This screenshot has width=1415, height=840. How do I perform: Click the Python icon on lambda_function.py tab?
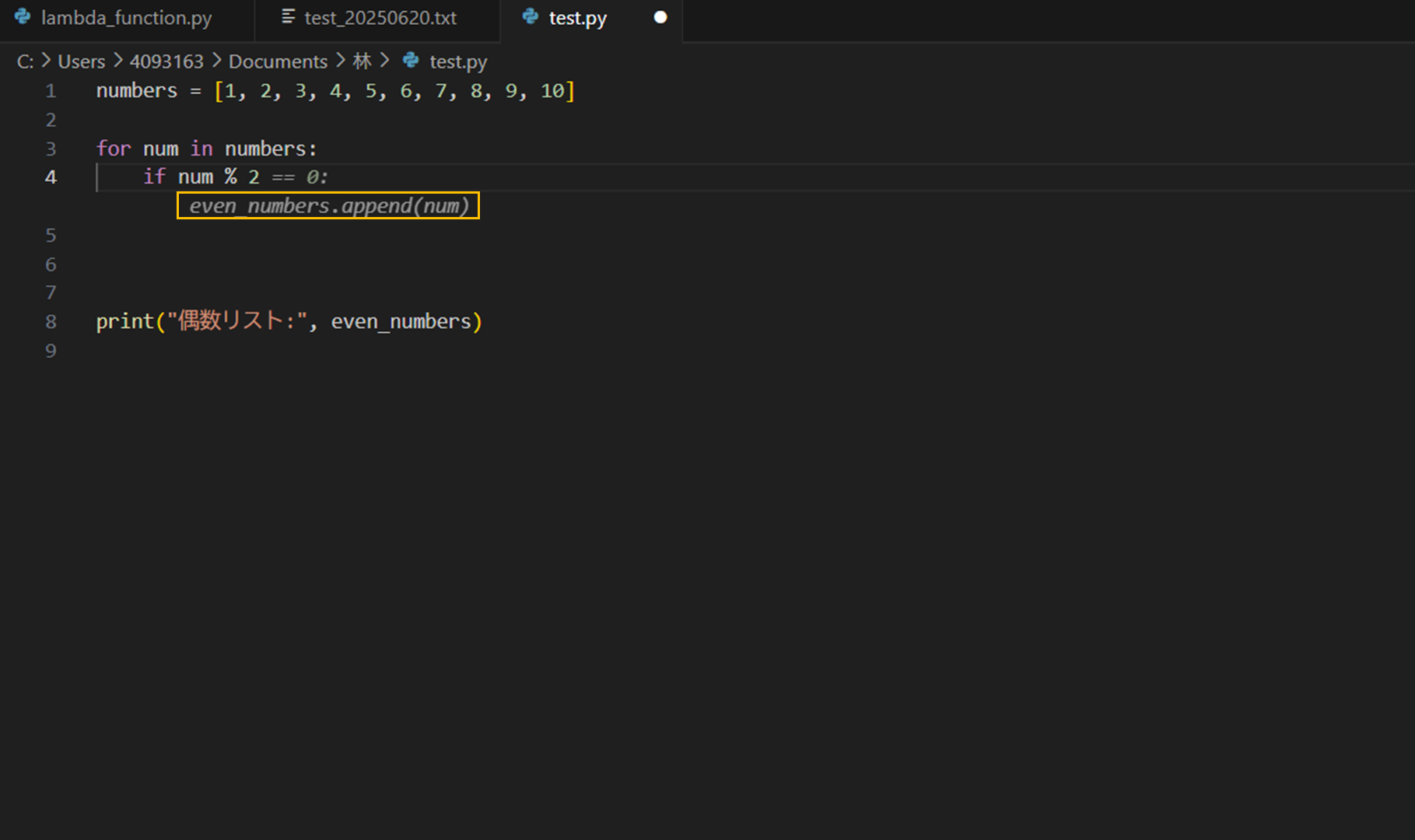23,16
